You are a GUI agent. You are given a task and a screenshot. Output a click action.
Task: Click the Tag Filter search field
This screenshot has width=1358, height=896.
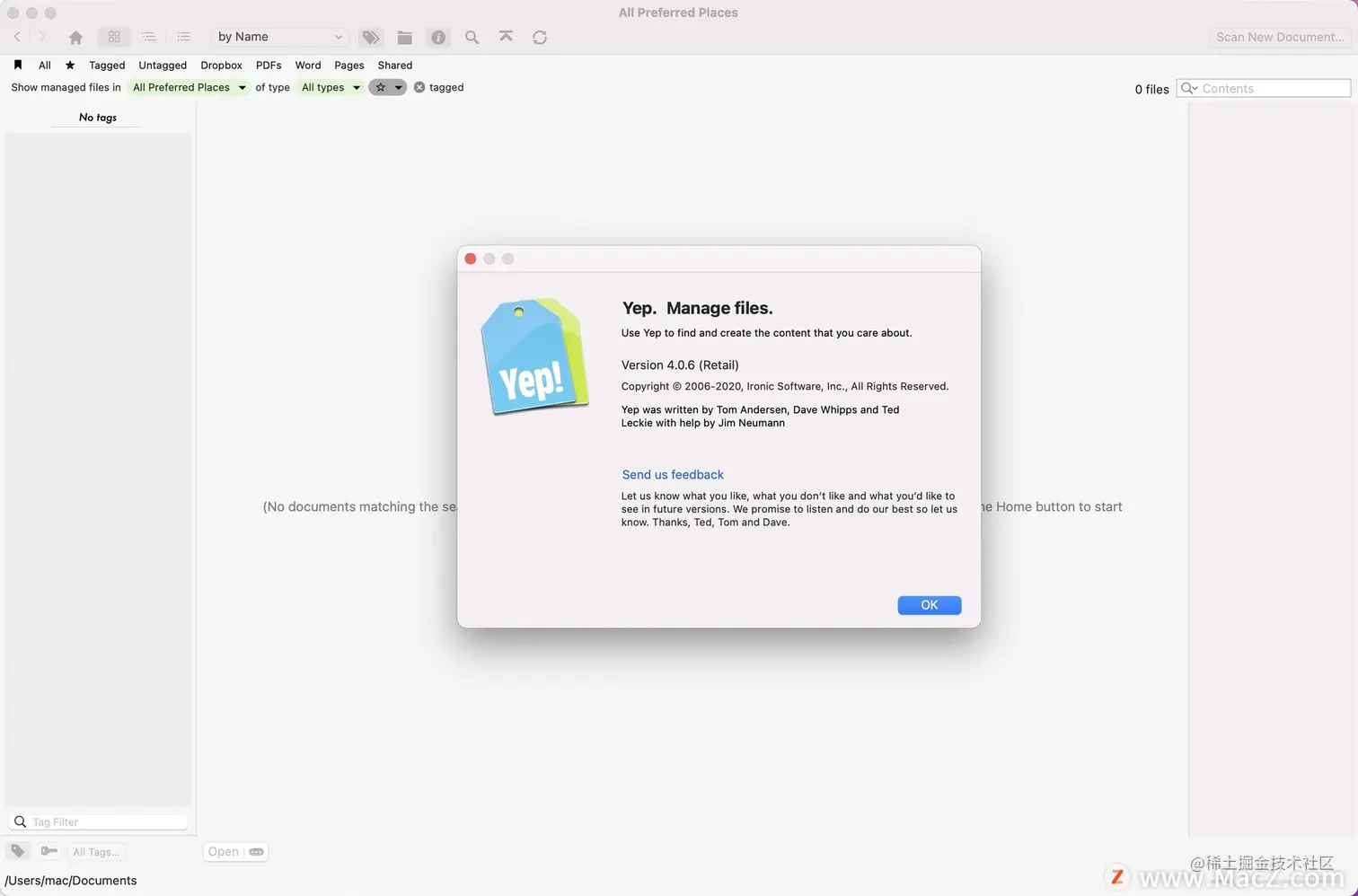coord(99,821)
